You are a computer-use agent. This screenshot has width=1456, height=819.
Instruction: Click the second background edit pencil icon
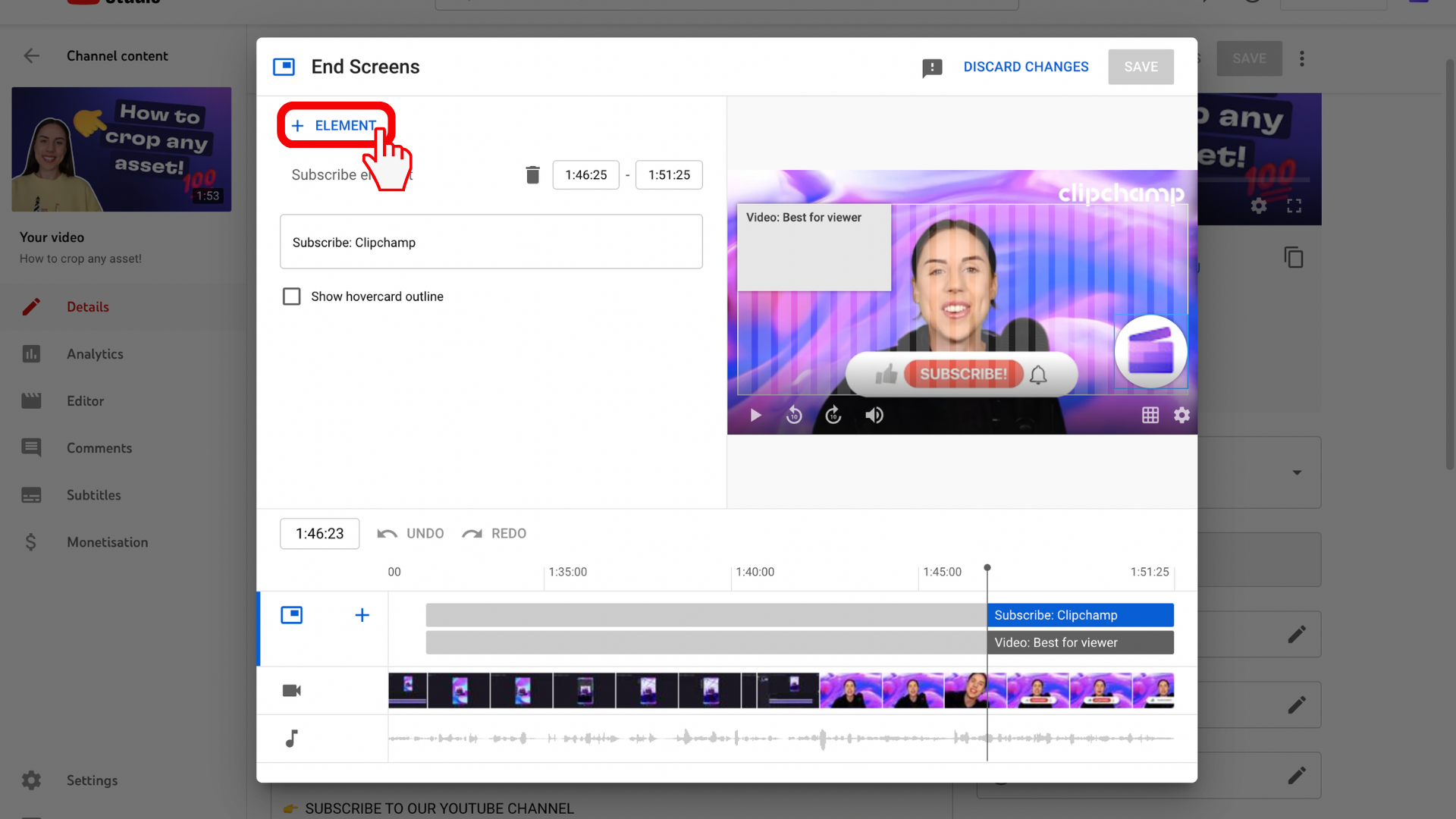pyautogui.click(x=1297, y=704)
